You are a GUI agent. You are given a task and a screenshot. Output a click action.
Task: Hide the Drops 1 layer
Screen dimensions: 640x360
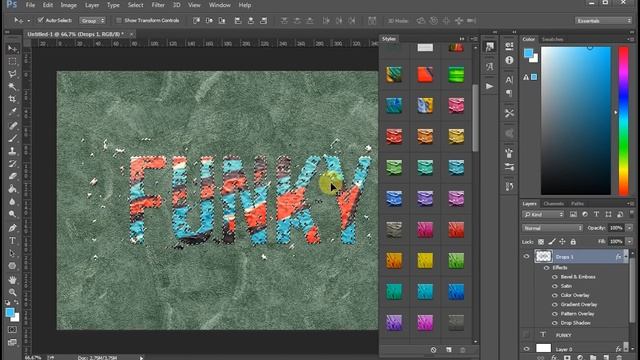(526, 257)
